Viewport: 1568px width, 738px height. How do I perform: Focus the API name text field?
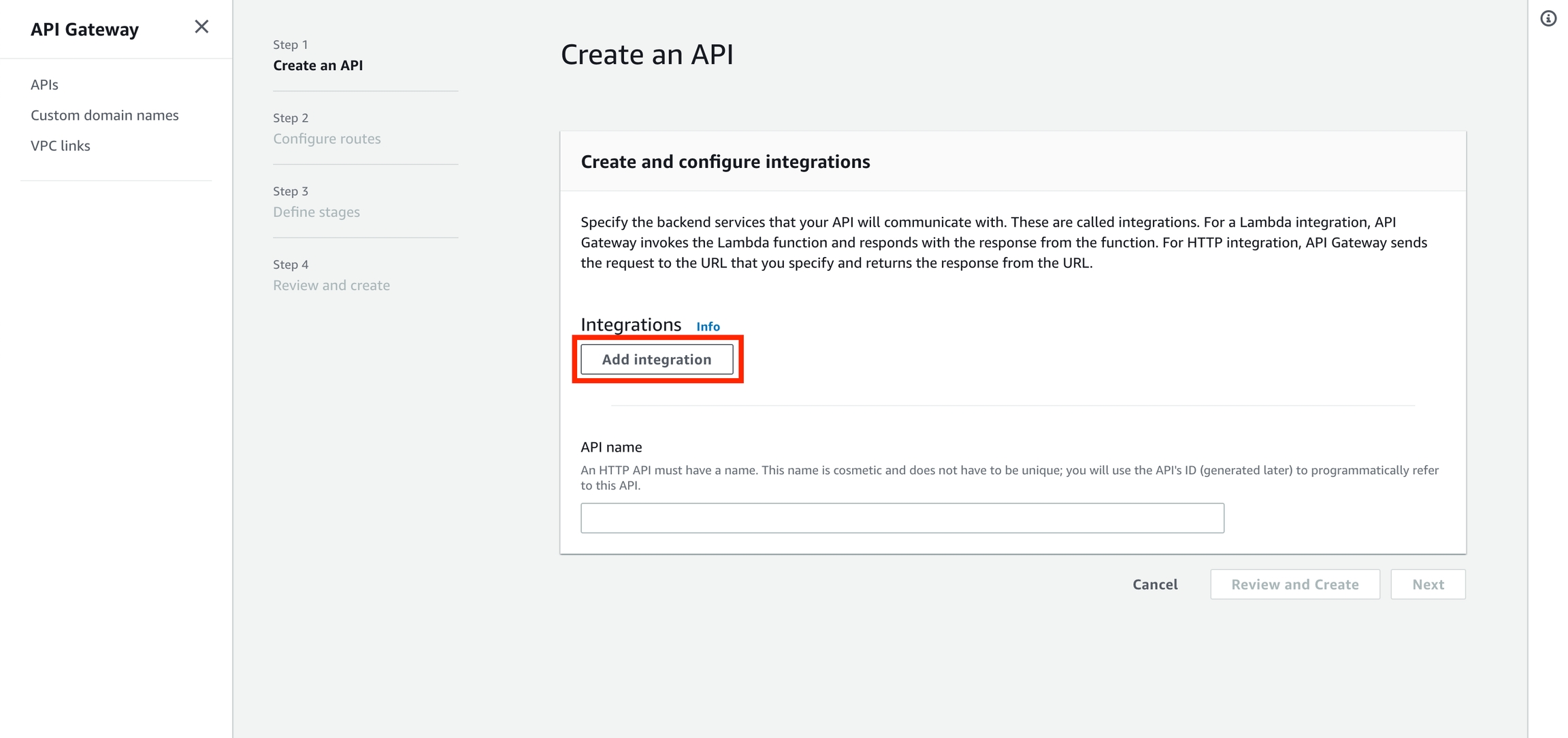(x=902, y=518)
